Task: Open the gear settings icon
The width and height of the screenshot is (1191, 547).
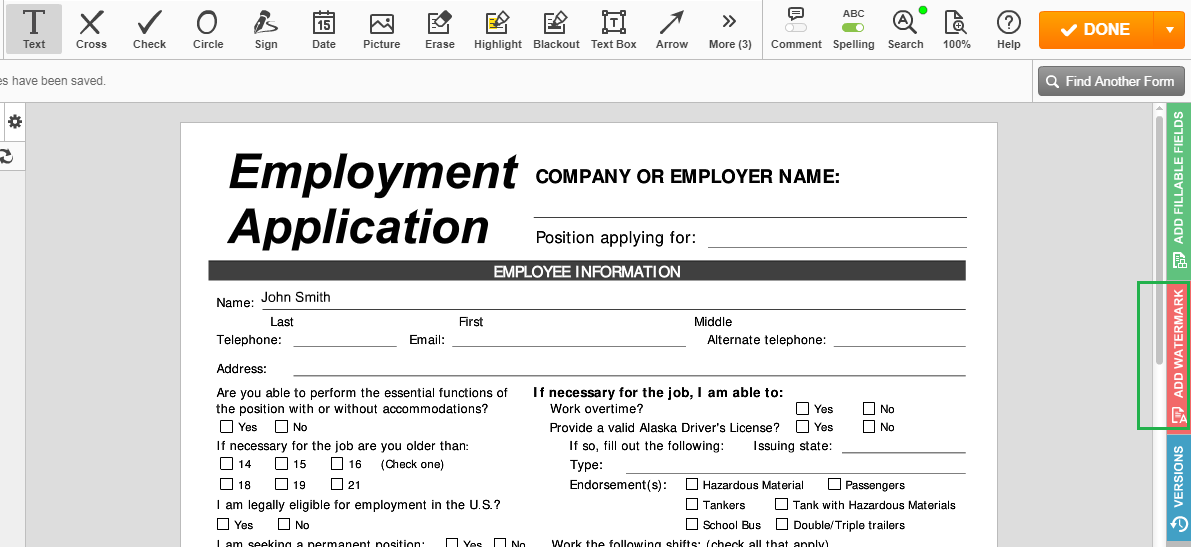Action: [14, 122]
